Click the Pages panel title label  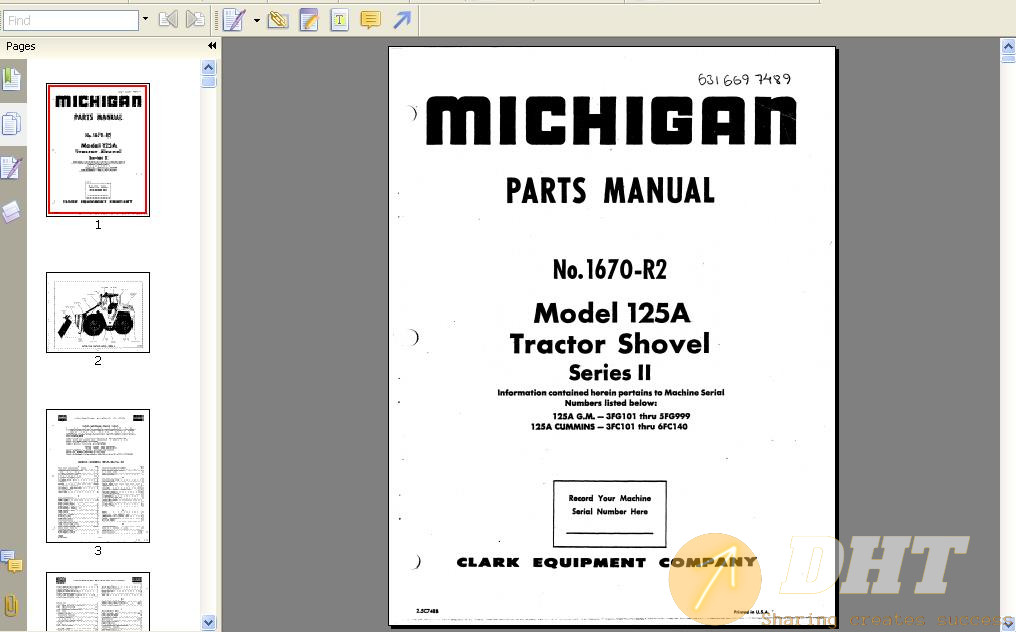click(21, 46)
